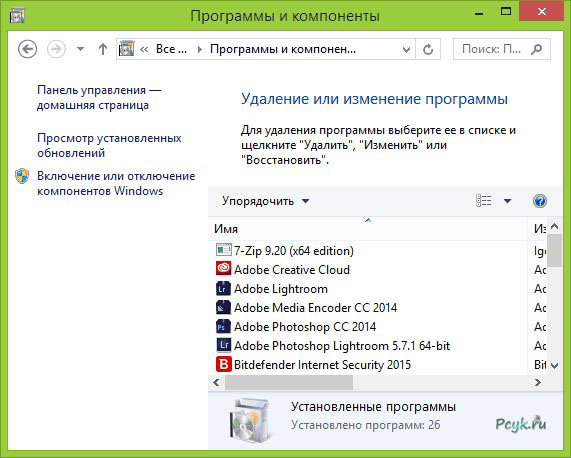Click the Forward navigation arrow
This screenshot has height=458, width=571.
[x=56, y=49]
